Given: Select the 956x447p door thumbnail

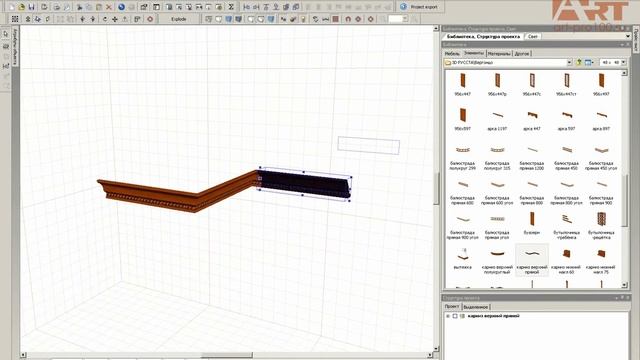Looking at the screenshot, I should (x=497, y=84).
